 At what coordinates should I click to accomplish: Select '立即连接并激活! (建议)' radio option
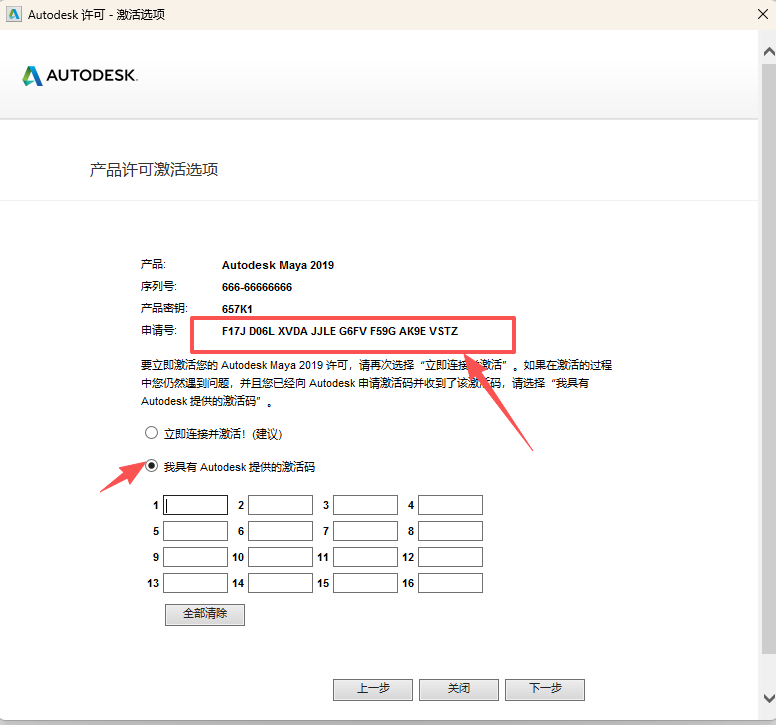point(151,433)
